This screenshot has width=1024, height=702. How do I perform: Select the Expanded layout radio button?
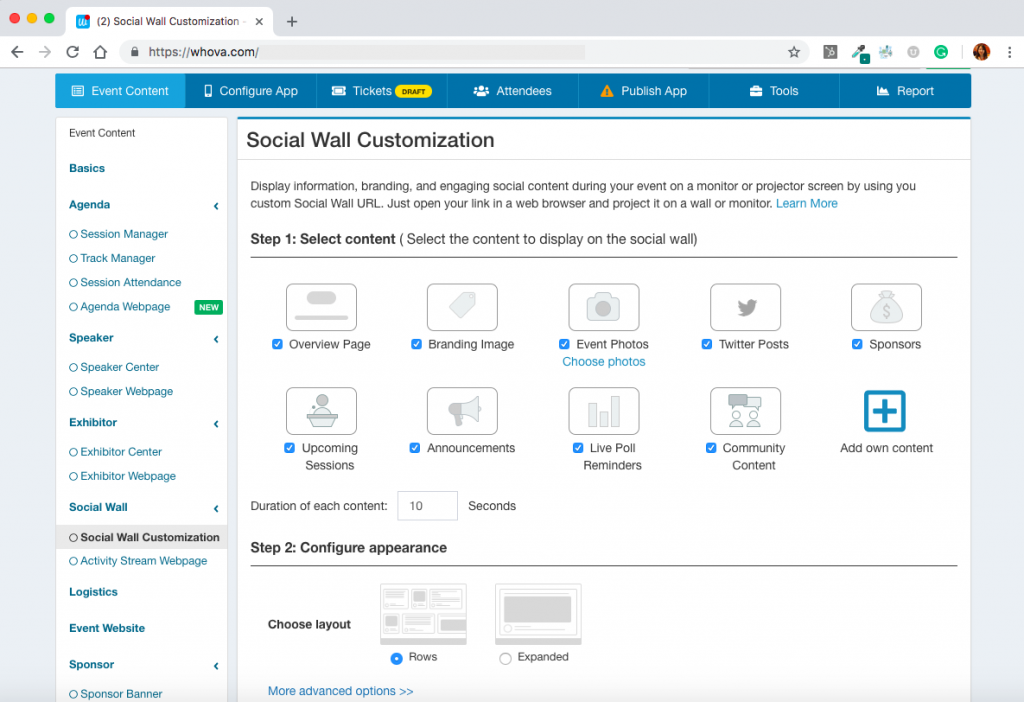pos(505,657)
